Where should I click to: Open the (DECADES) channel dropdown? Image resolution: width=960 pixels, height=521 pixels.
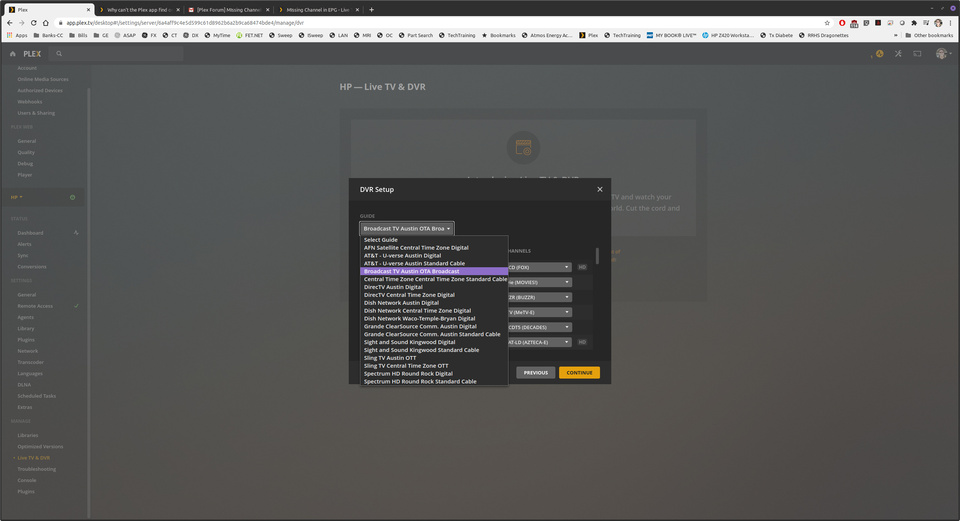click(539, 328)
